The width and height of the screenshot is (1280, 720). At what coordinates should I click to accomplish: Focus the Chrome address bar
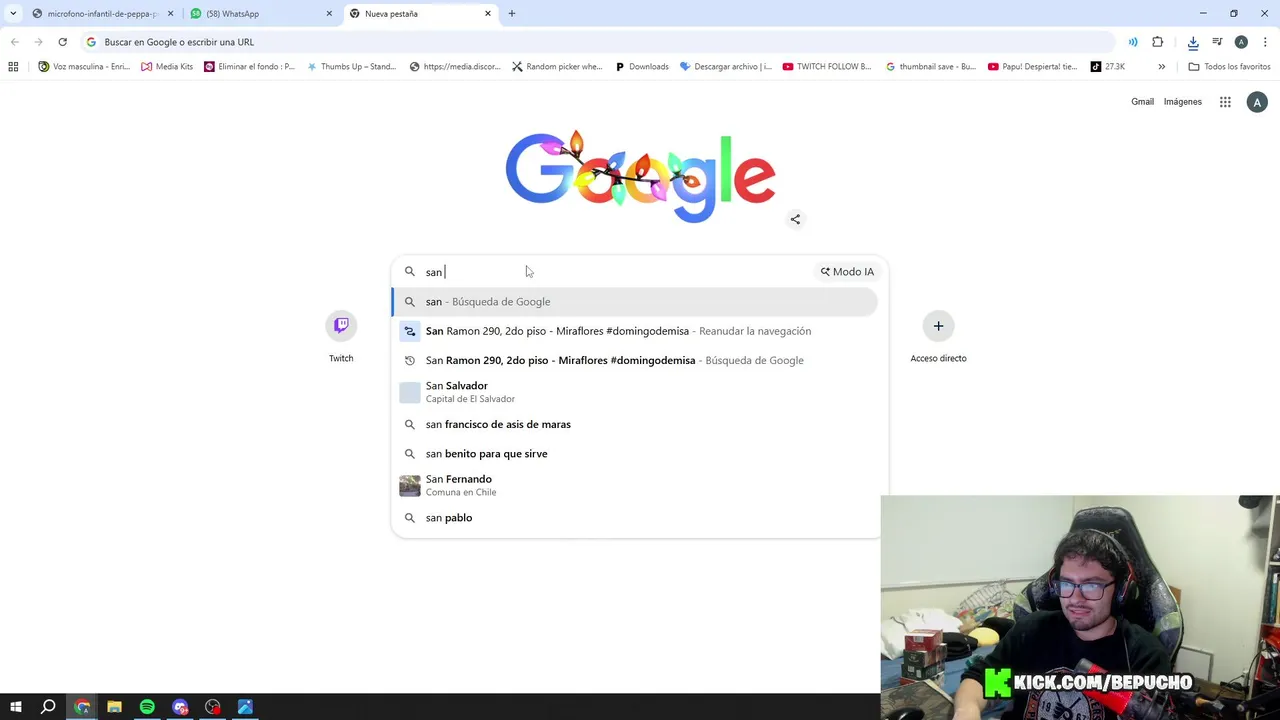point(600,42)
